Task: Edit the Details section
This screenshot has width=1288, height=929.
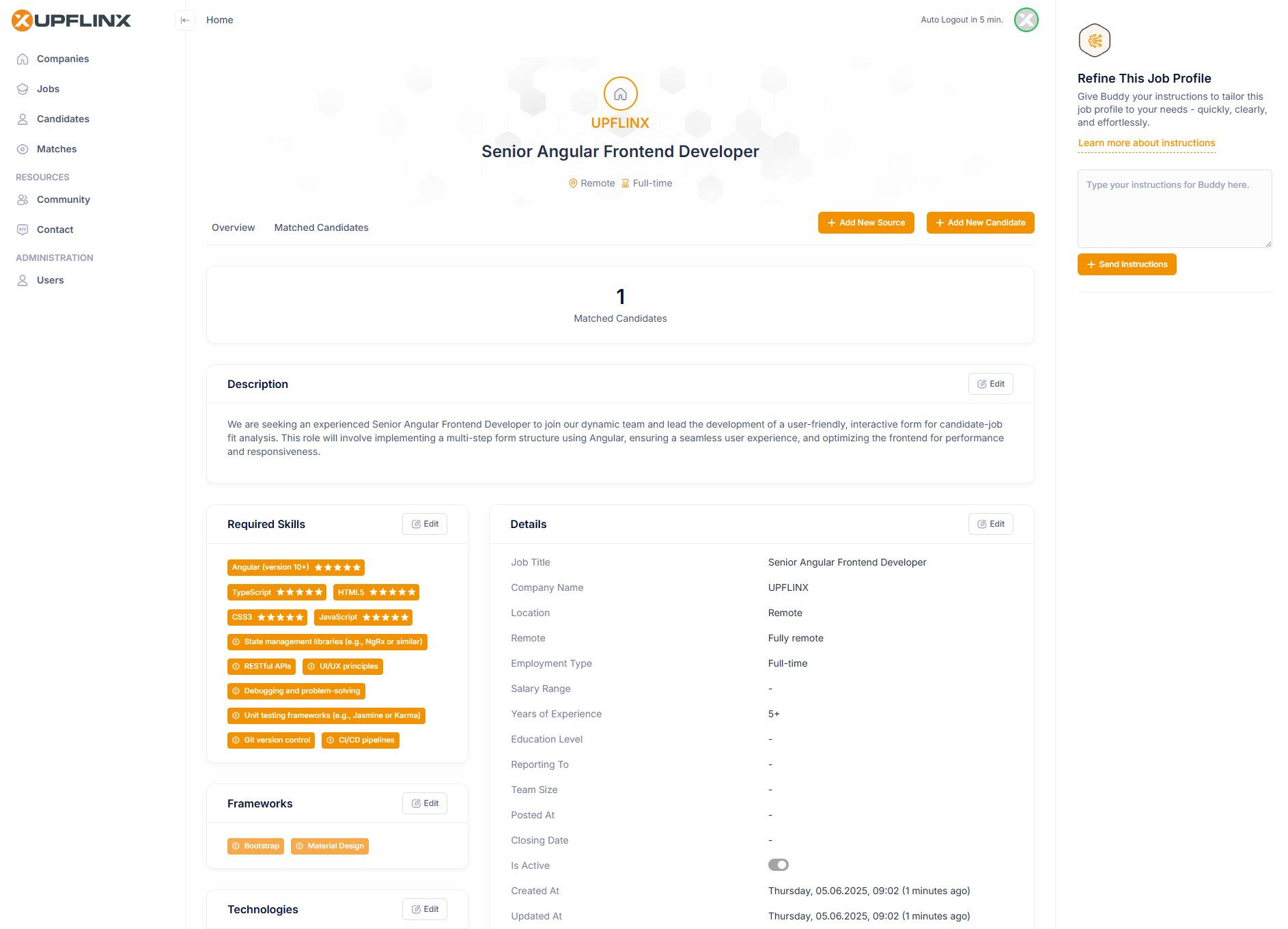Action: [990, 524]
